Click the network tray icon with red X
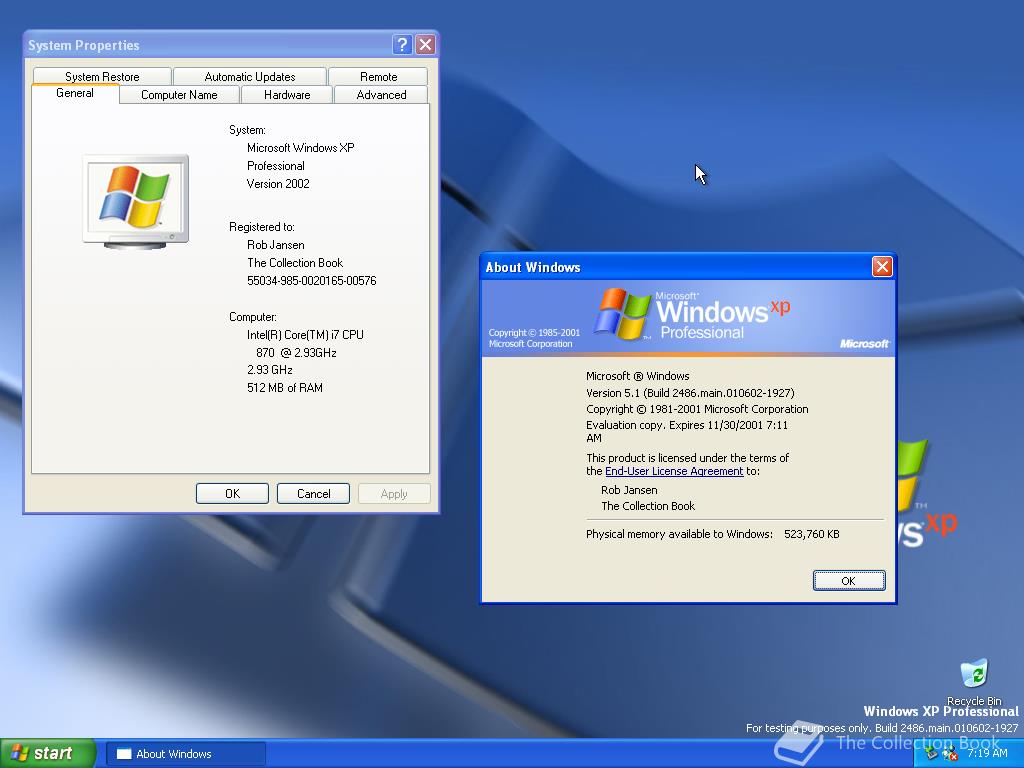 (x=950, y=754)
